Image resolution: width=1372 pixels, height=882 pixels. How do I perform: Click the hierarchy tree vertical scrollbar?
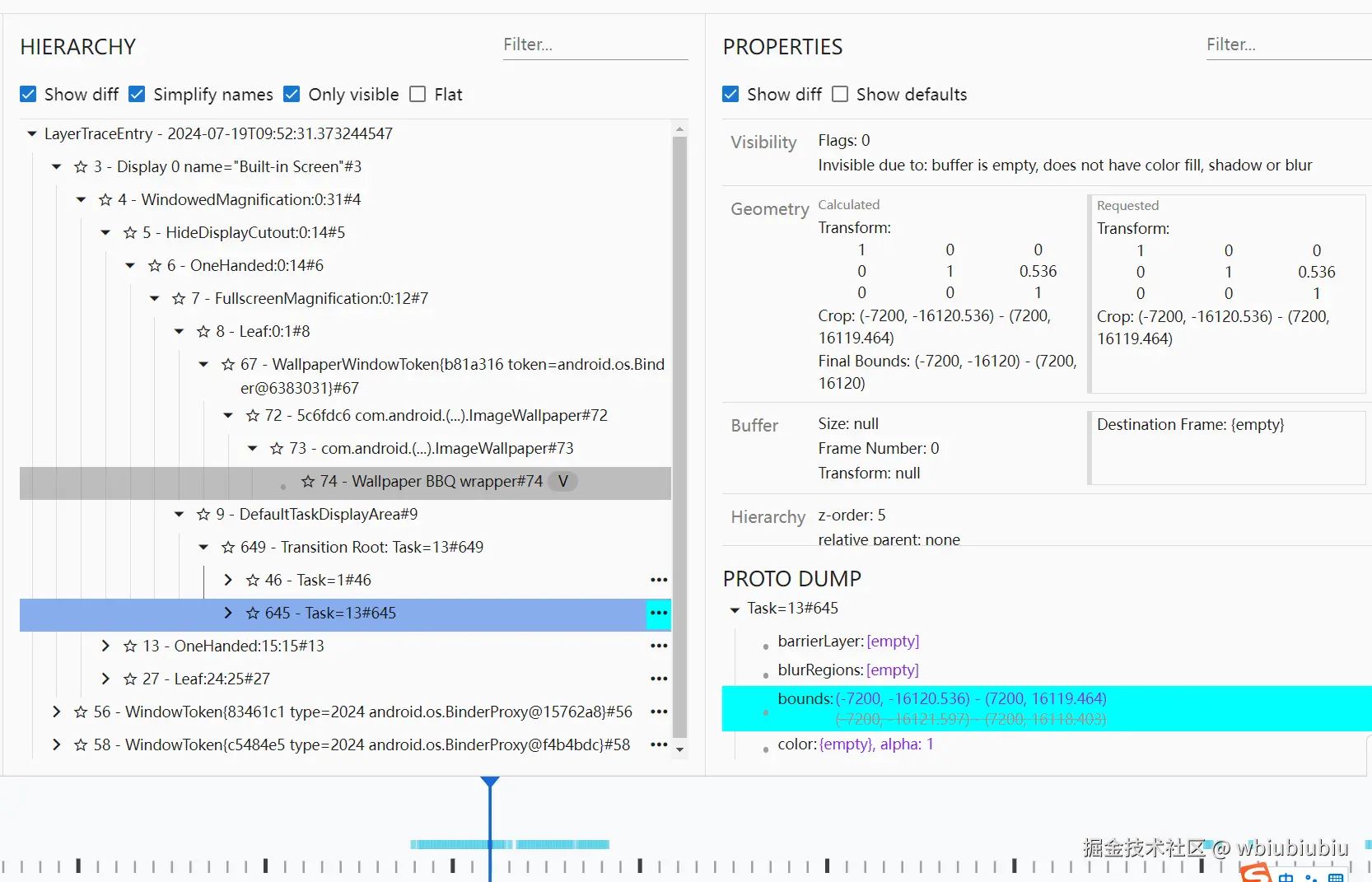679,436
